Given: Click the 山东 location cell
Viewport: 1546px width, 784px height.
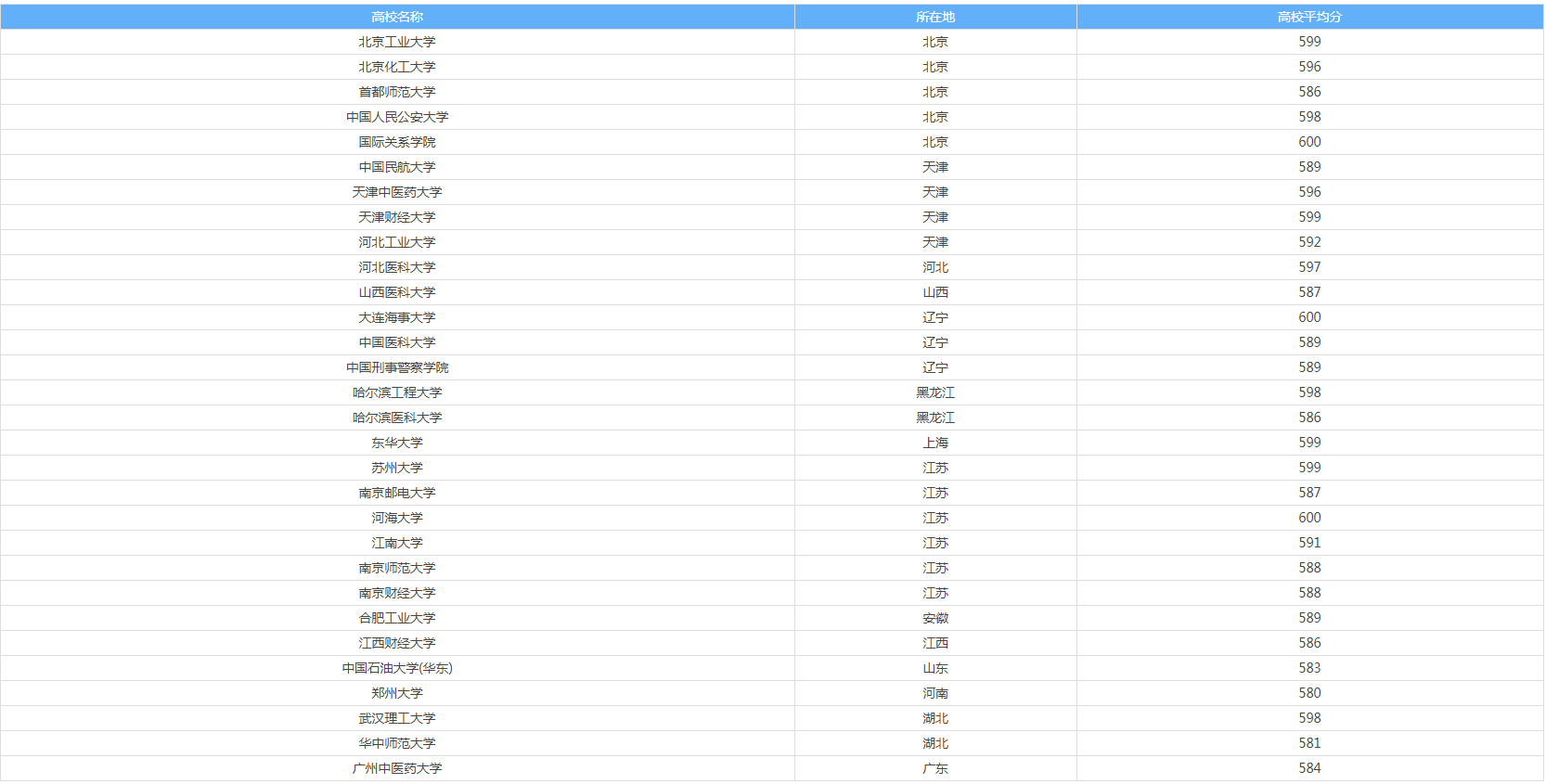Looking at the screenshot, I should pos(935,668).
